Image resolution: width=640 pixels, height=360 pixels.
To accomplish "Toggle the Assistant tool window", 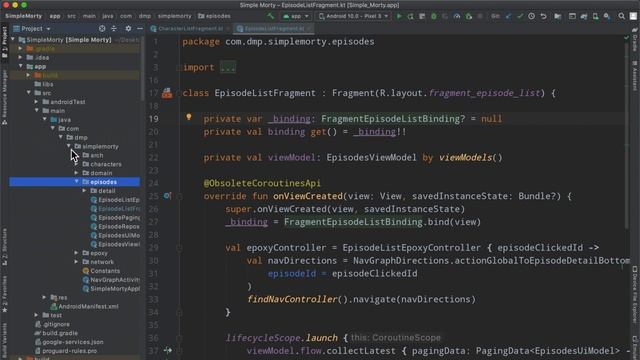I will (x=635, y=76).
